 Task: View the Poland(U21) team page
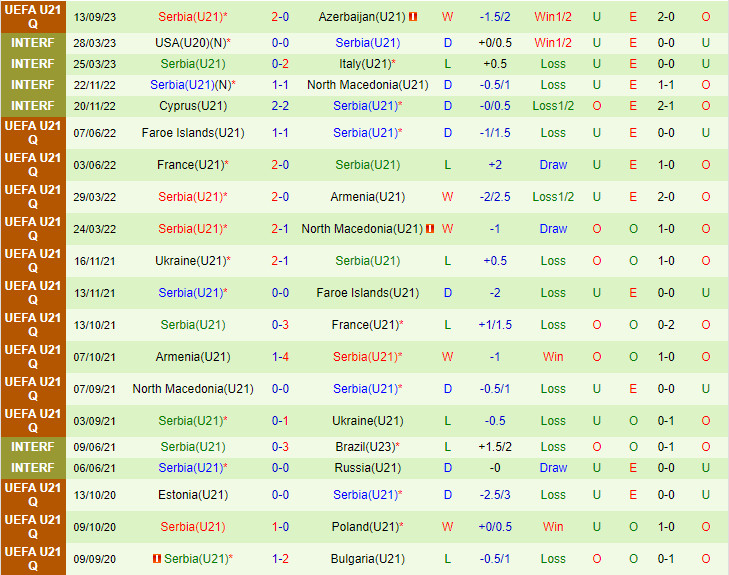[x=368, y=527]
